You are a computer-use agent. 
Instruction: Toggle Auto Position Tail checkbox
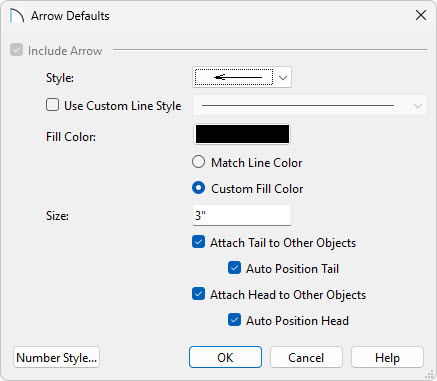point(234,268)
